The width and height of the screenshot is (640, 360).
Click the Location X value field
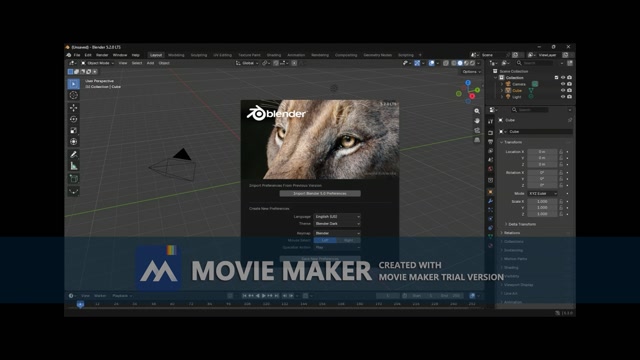pyautogui.click(x=542, y=152)
